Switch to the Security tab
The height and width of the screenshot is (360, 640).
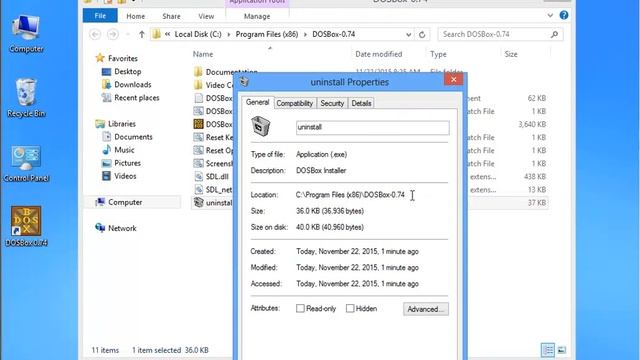tap(332, 103)
